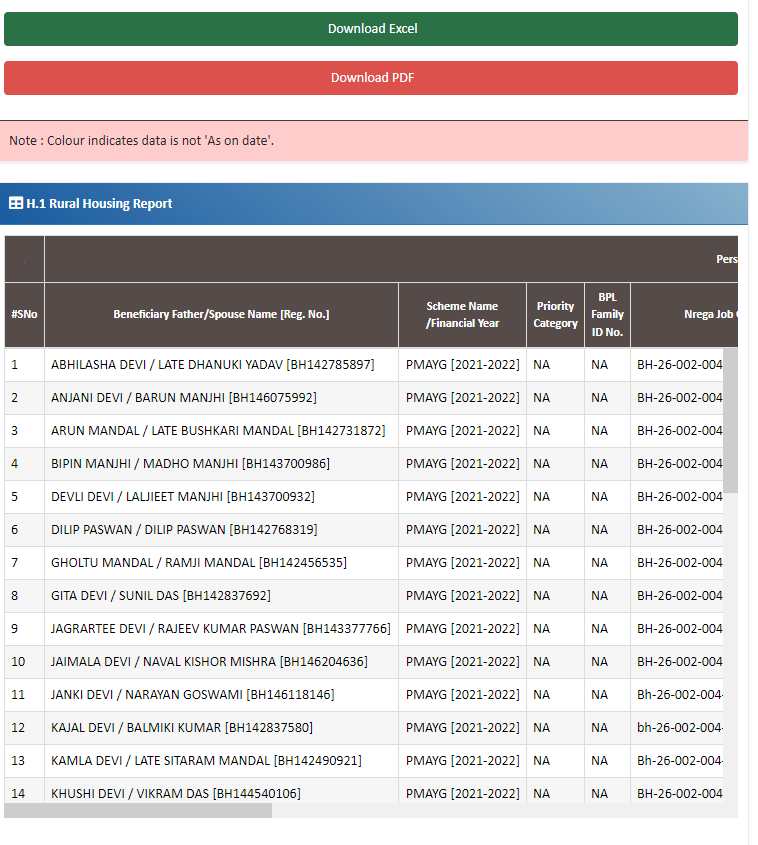Click Priority Category NA in JANKI DEVI row
This screenshot has height=845, width=758.
(x=541, y=695)
